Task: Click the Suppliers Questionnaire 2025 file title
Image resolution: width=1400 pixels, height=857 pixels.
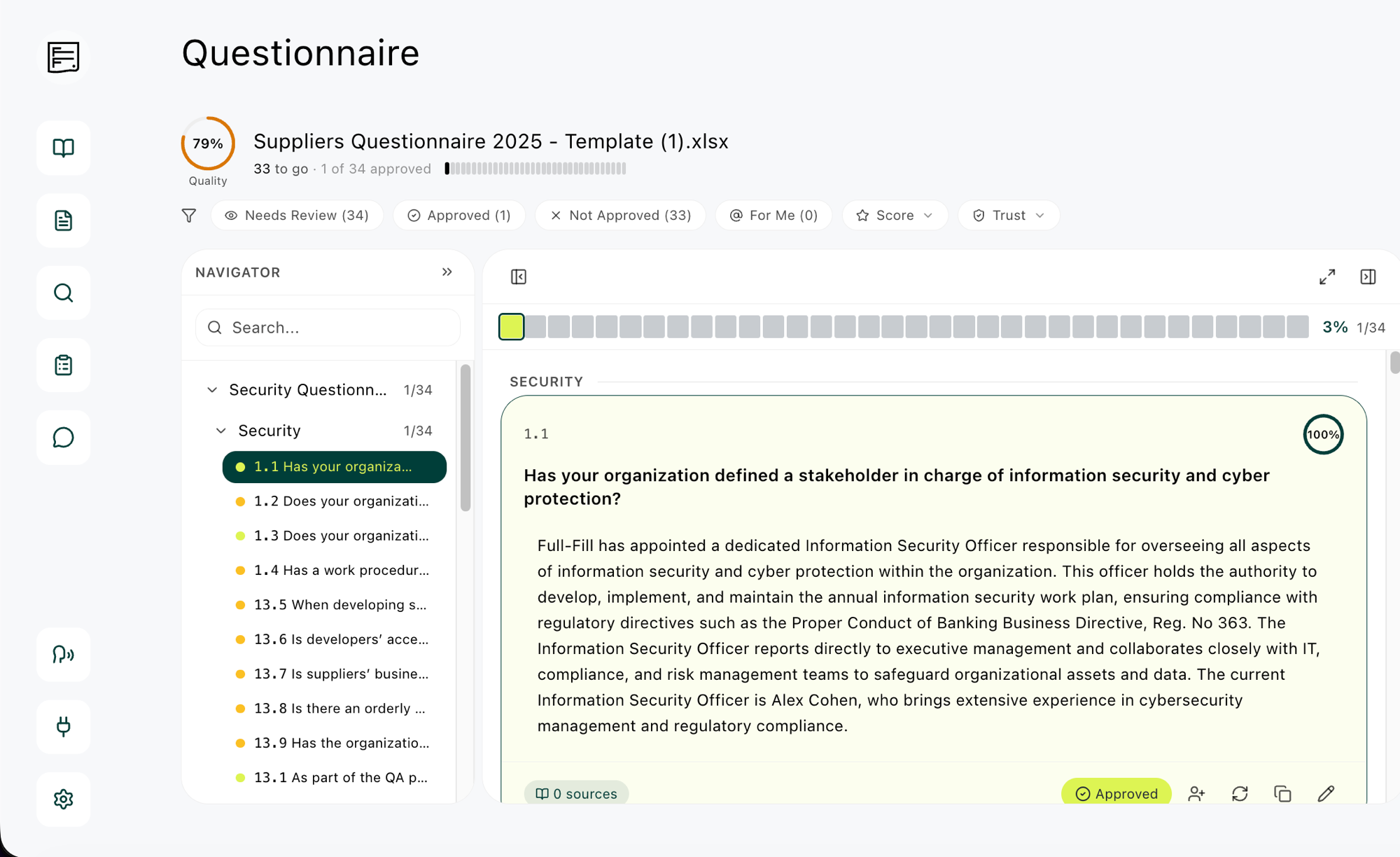Action: [x=491, y=141]
